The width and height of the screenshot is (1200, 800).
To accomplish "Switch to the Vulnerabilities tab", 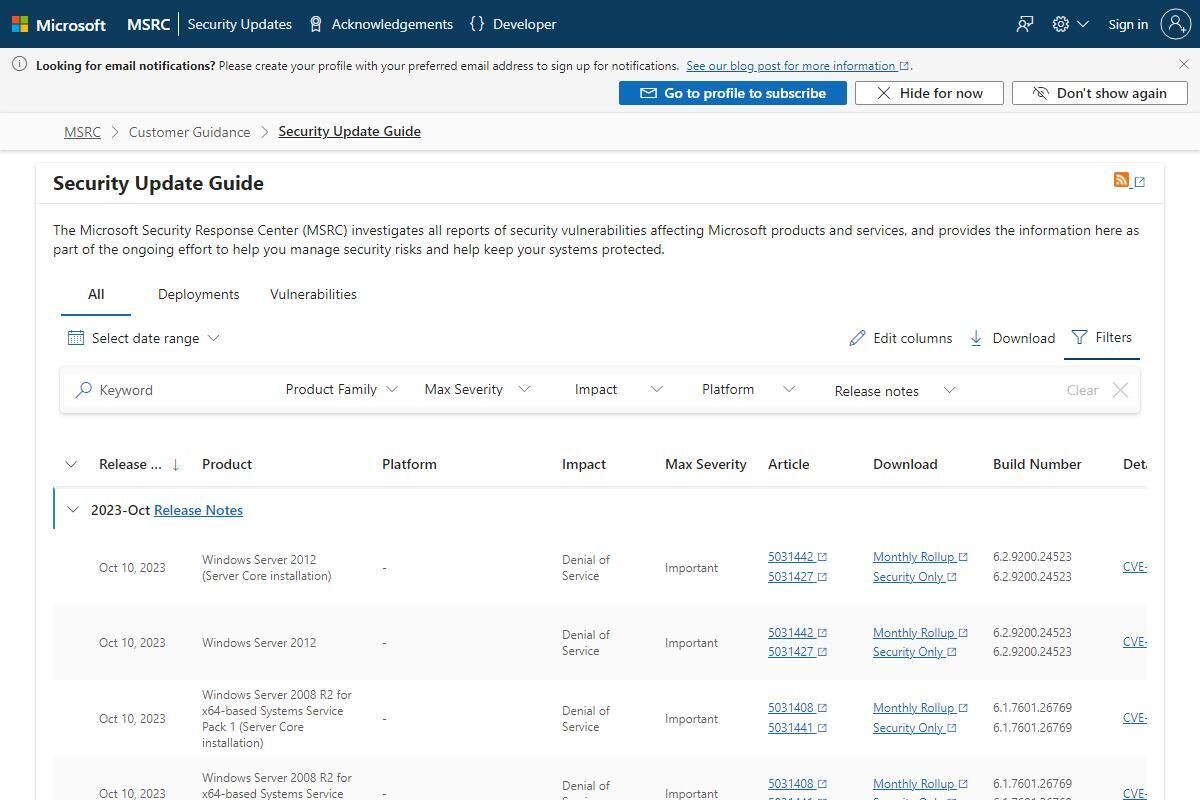I will coord(313,294).
